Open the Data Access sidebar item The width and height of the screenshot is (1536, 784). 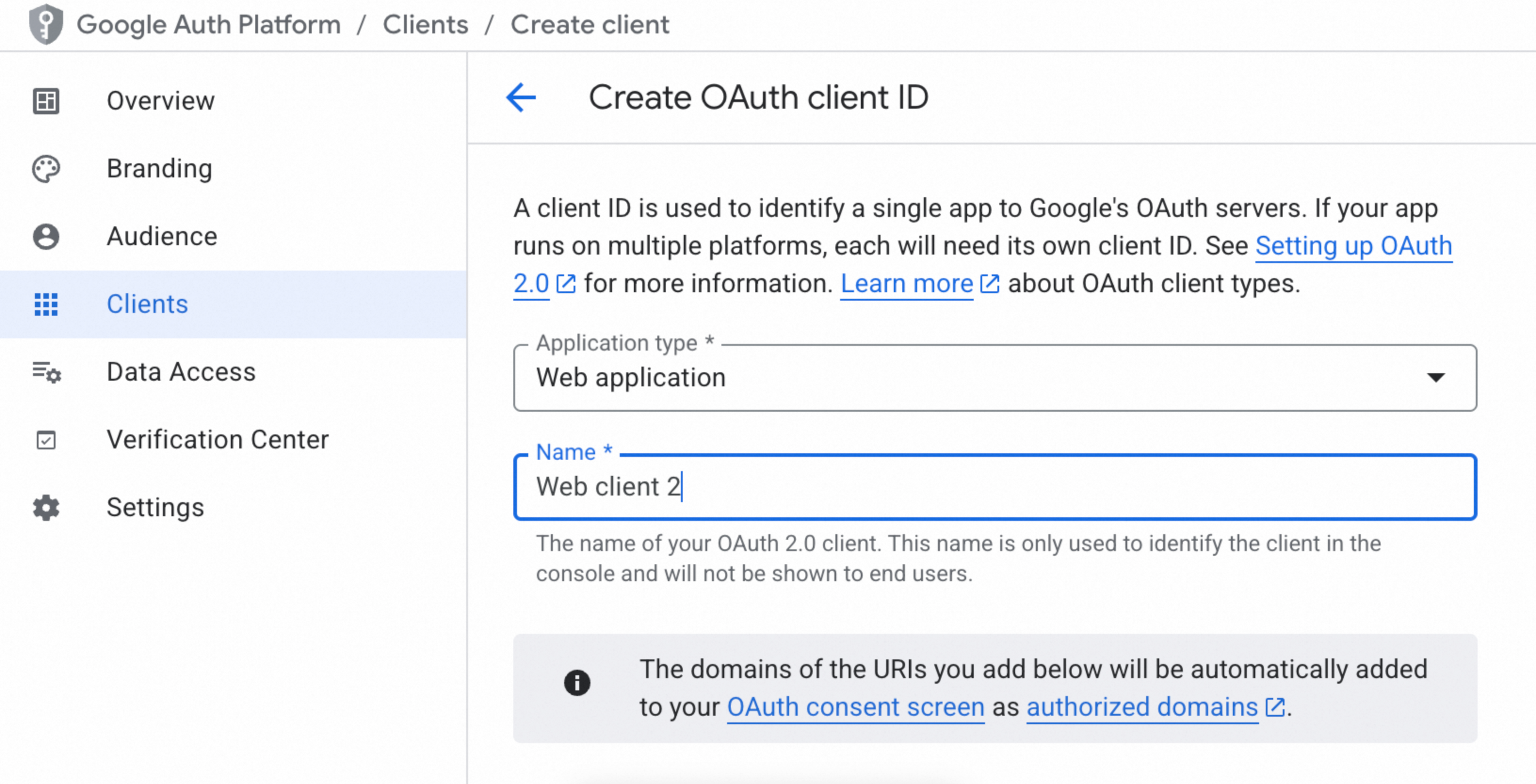[233, 372]
